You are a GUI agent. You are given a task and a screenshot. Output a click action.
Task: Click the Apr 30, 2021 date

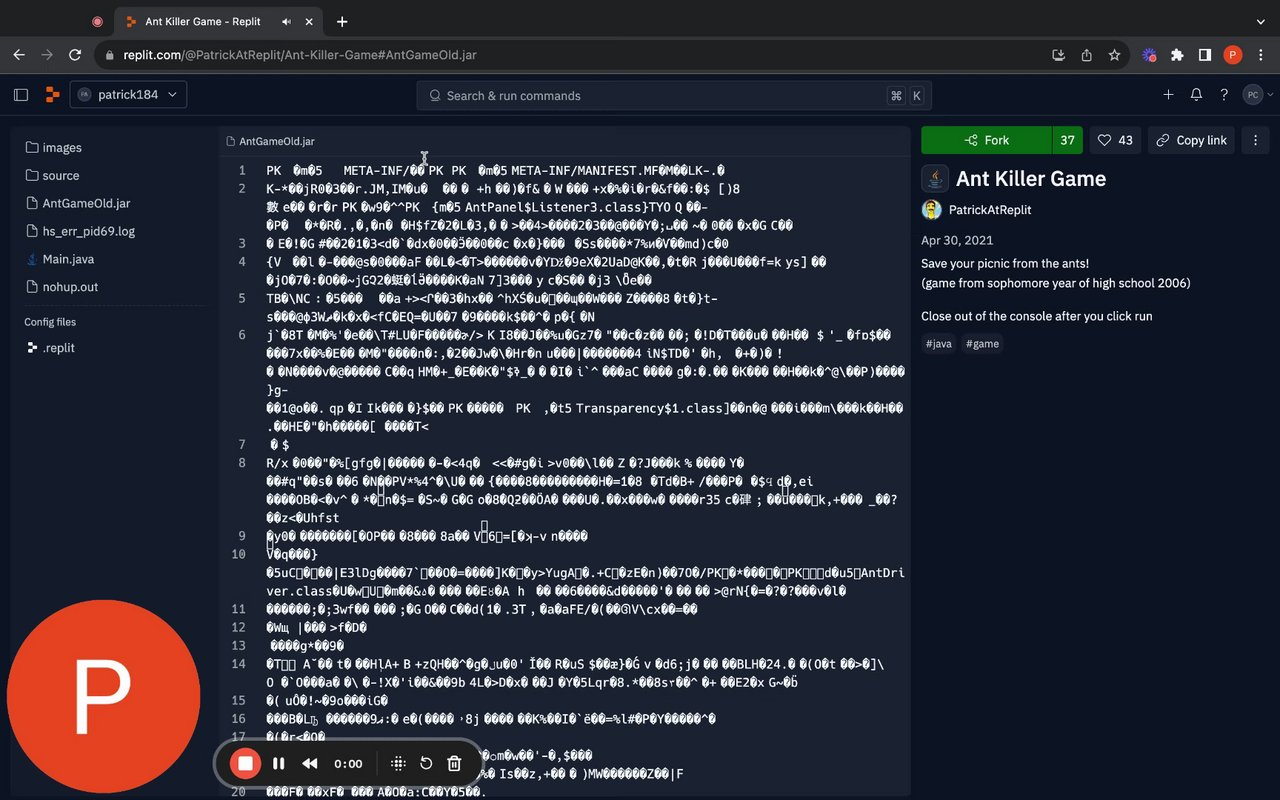click(957, 241)
